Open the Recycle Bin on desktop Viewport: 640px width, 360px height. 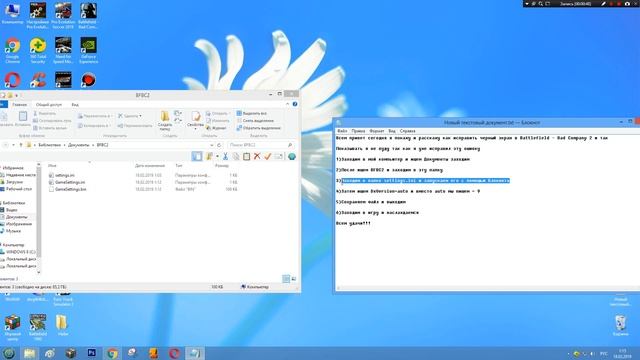pyautogui.click(x=620, y=325)
